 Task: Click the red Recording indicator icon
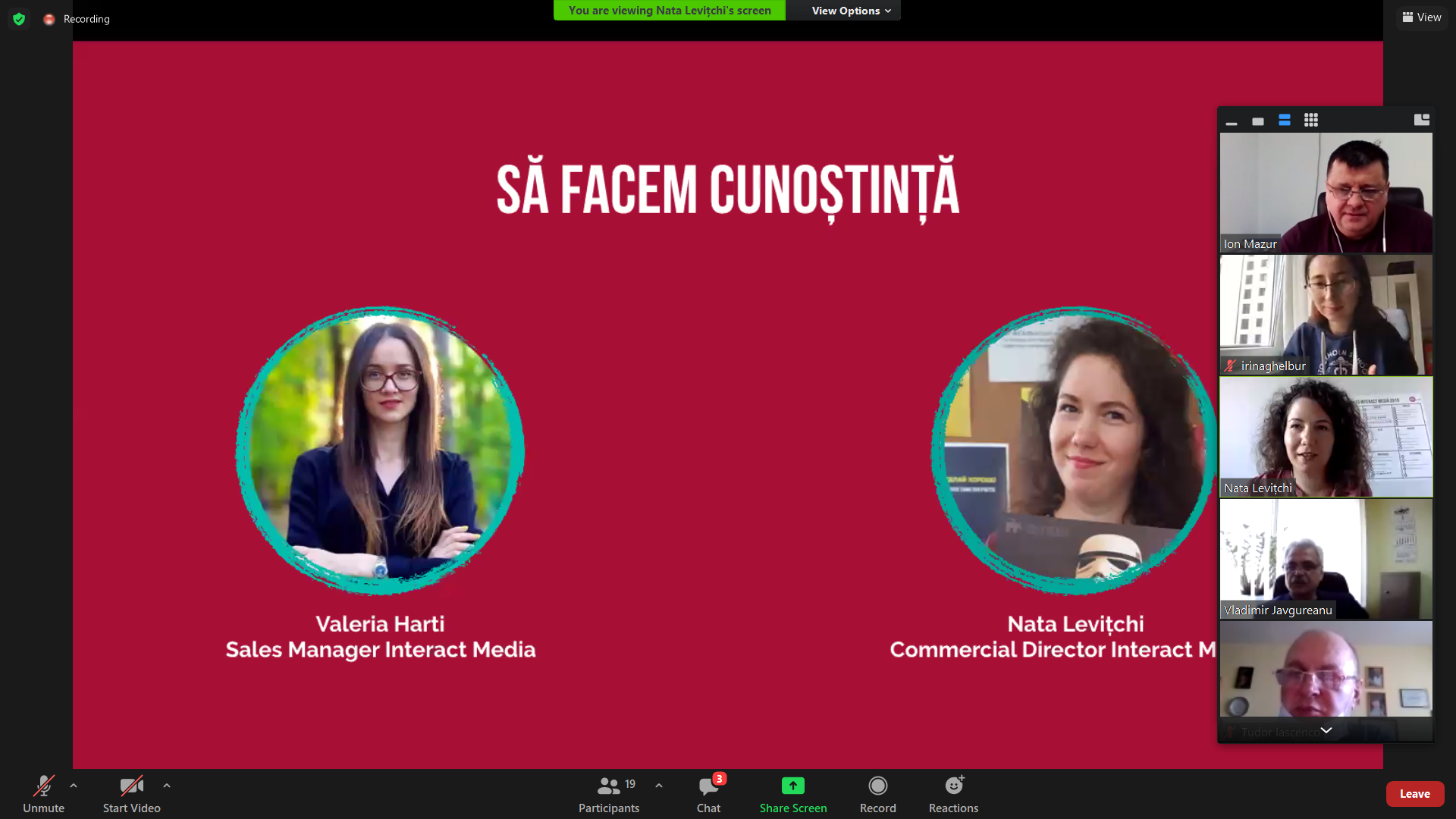[x=49, y=19]
